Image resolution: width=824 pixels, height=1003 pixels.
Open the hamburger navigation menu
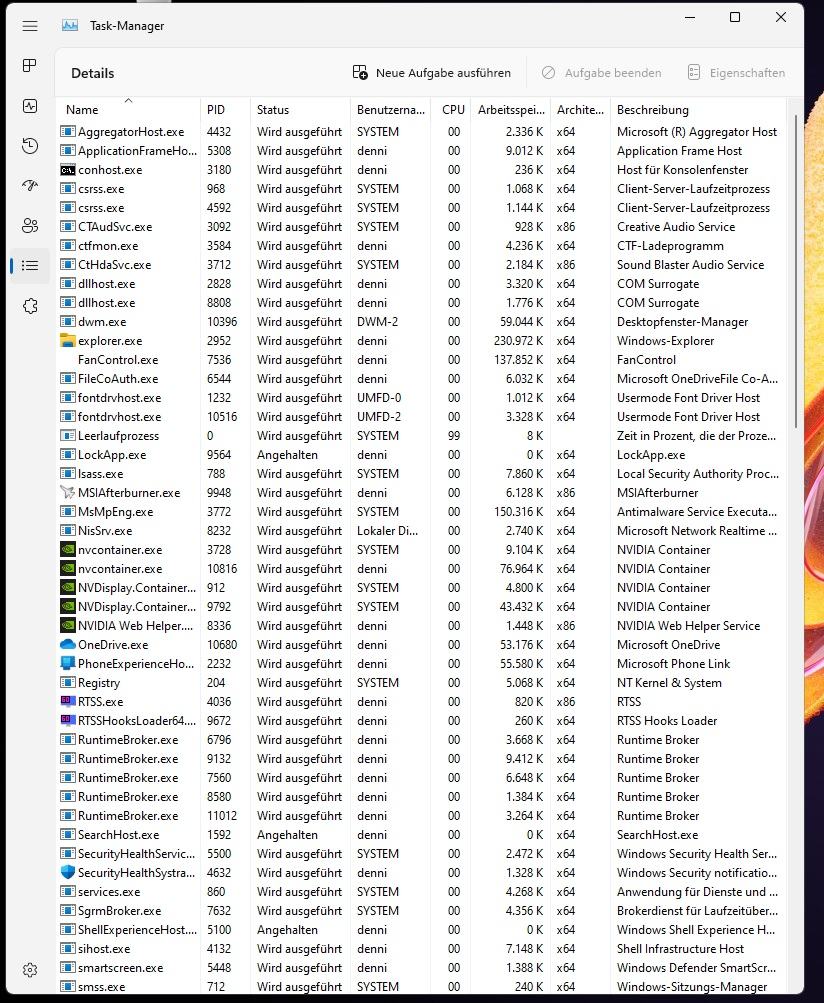(x=29, y=26)
